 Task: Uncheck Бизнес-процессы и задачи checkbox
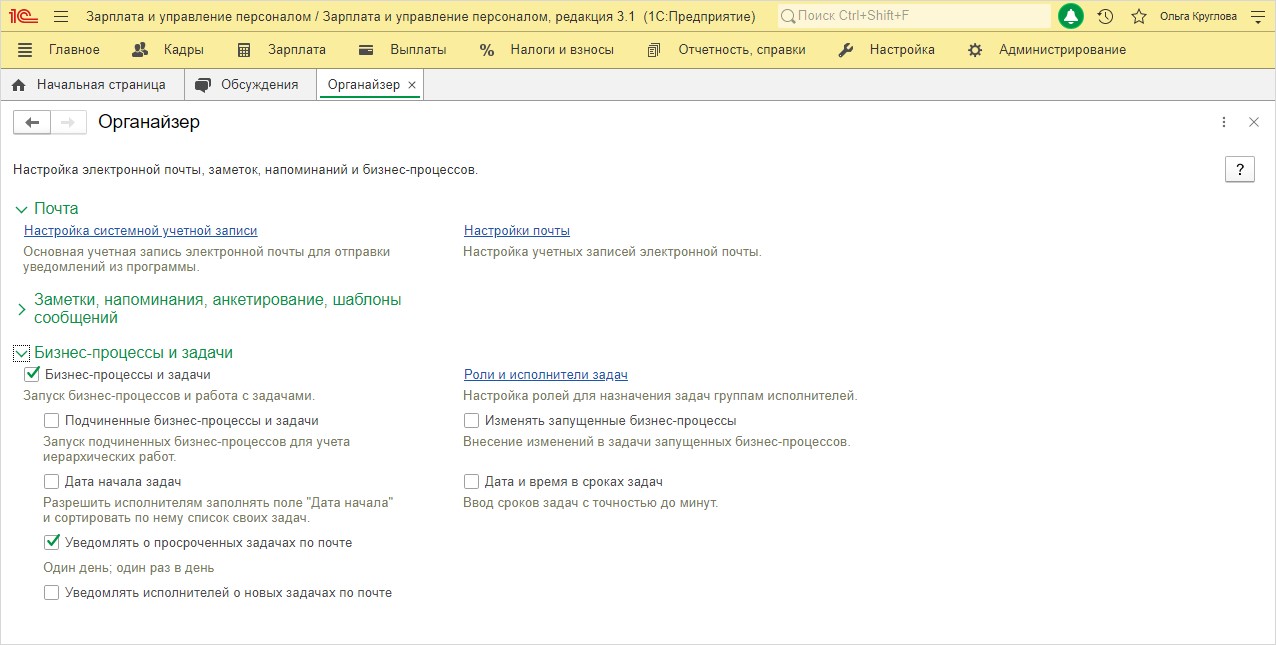tap(31, 375)
